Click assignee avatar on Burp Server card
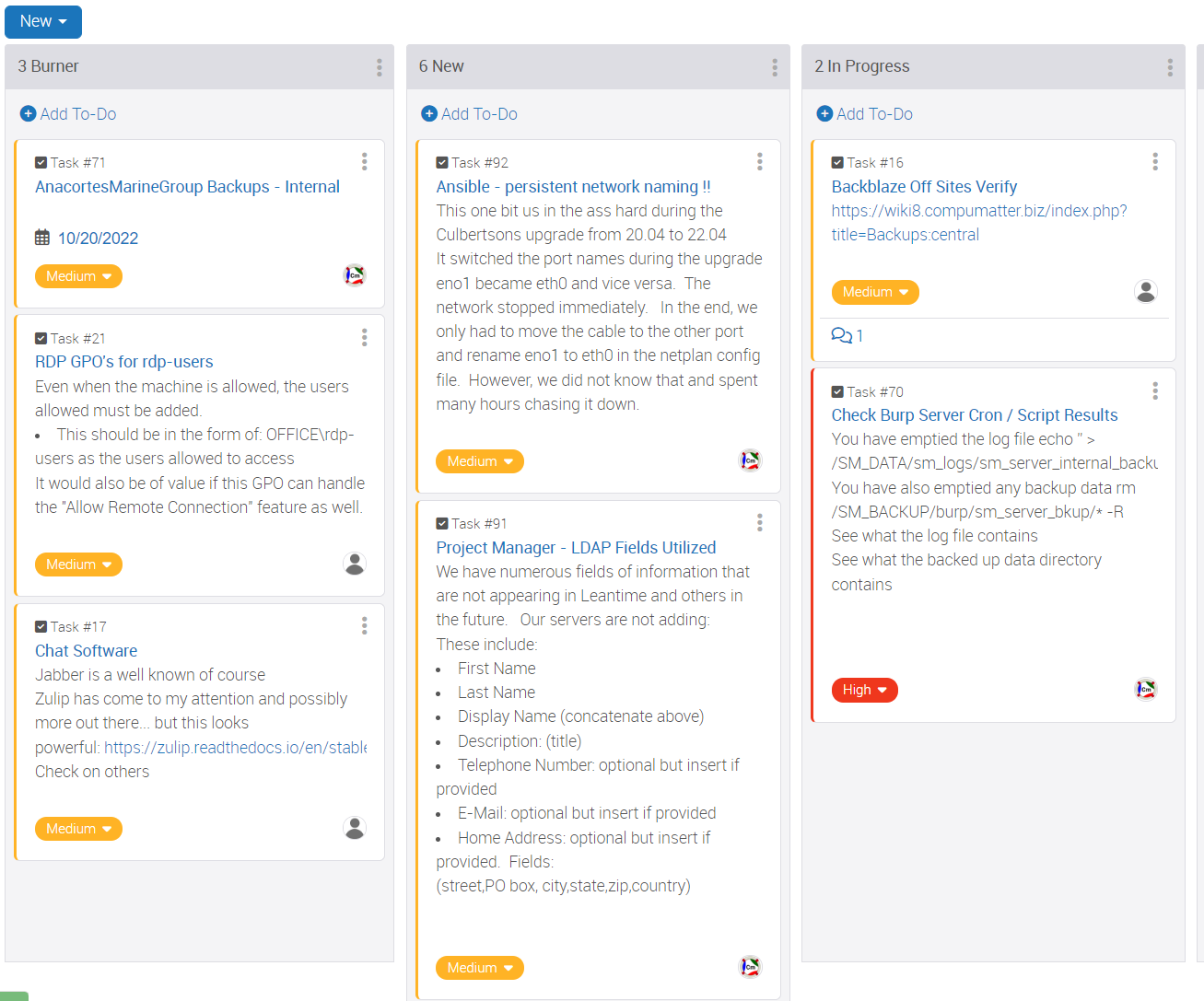Viewport: 1204px width, 1001px height. click(1146, 689)
